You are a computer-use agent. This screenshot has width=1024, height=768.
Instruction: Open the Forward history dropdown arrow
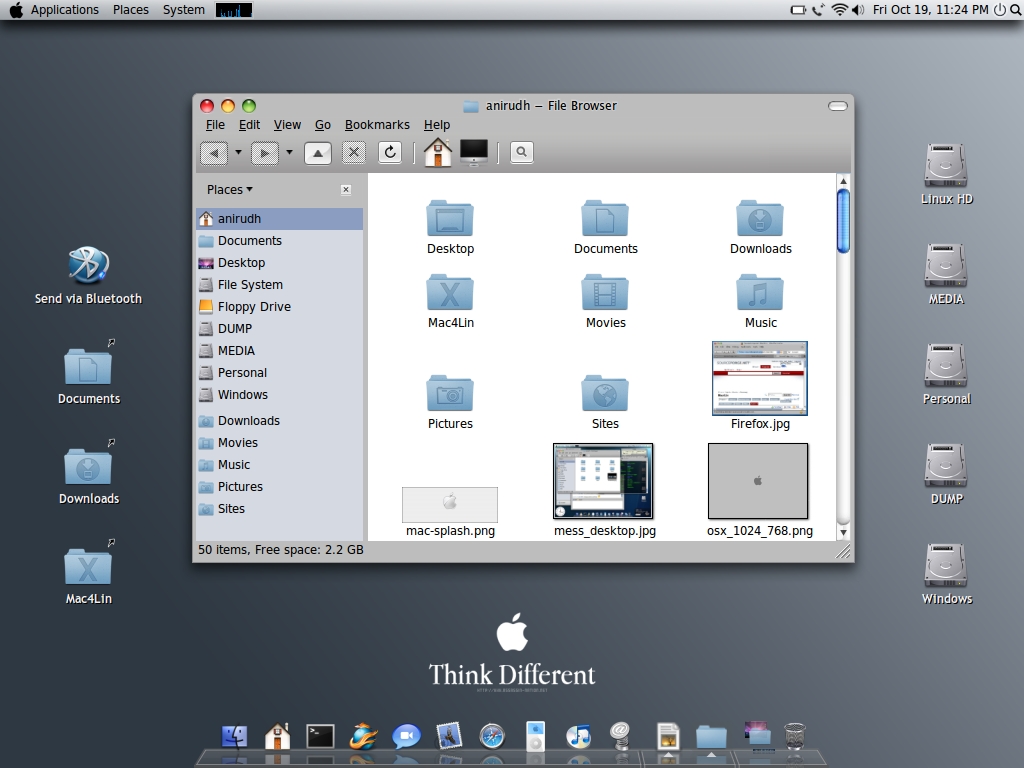coord(289,153)
